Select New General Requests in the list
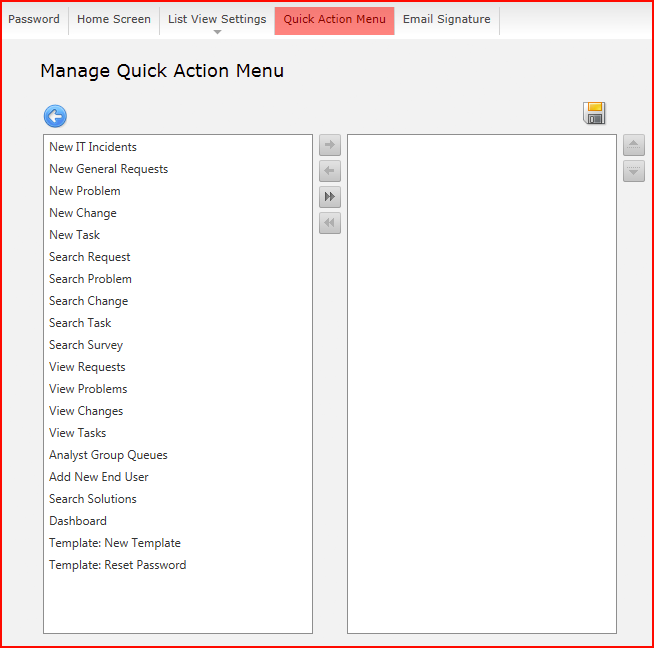The height and width of the screenshot is (648, 654). [x=178, y=169]
